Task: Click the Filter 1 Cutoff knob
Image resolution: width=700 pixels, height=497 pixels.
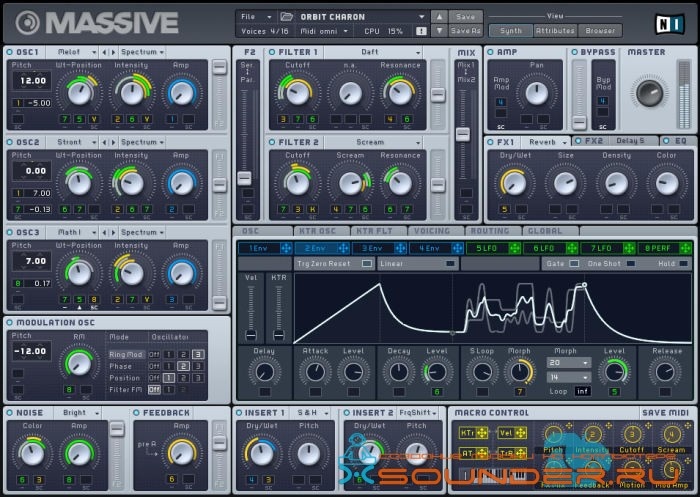Action: coord(297,93)
